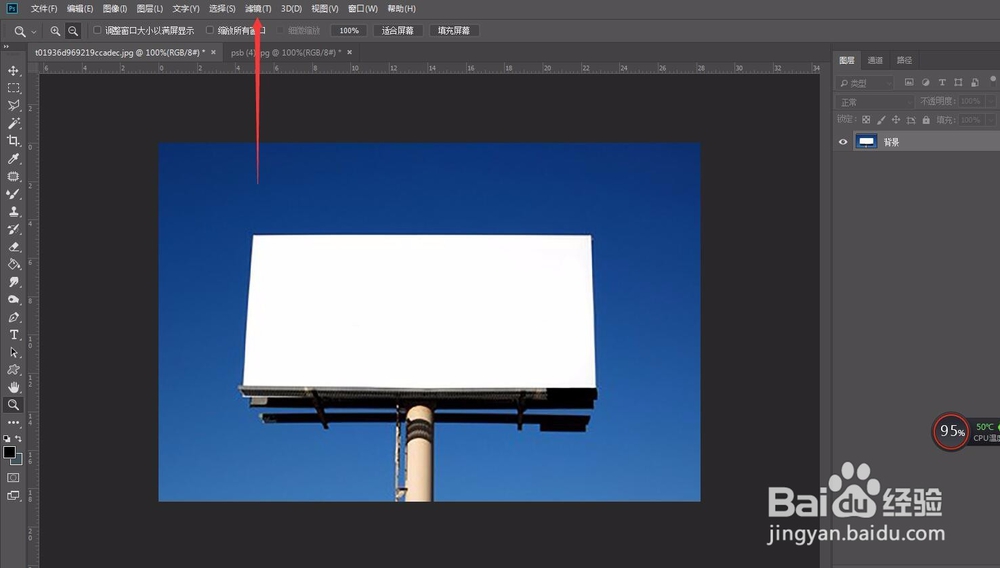The height and width of the screenshot is (568, 1000).
Task: Select the Rectangular Marquee tool
Action: (x=13, y=88)
